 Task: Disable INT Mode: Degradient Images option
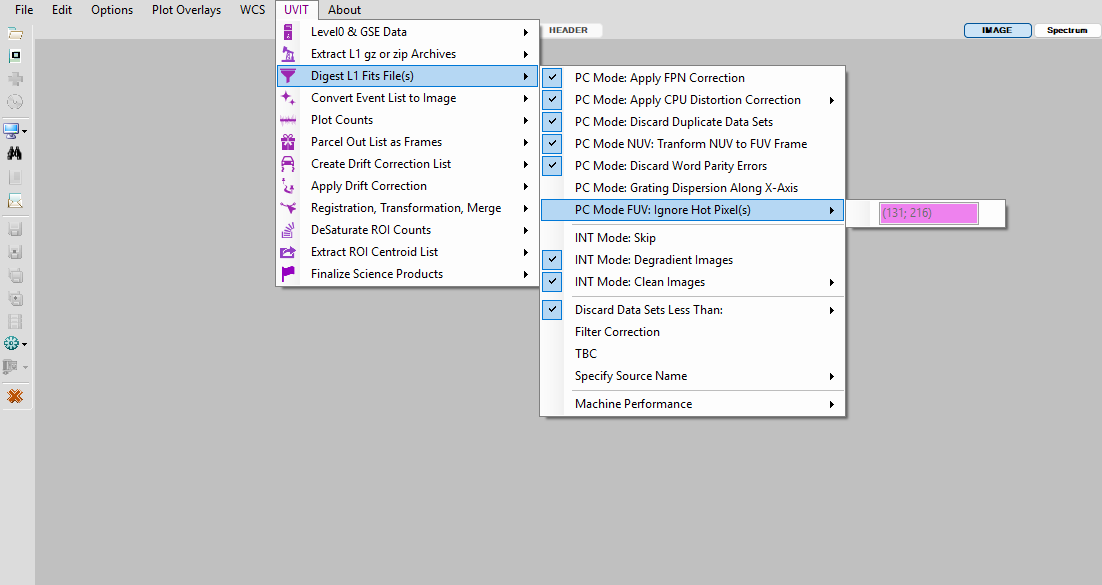[553, 260]
